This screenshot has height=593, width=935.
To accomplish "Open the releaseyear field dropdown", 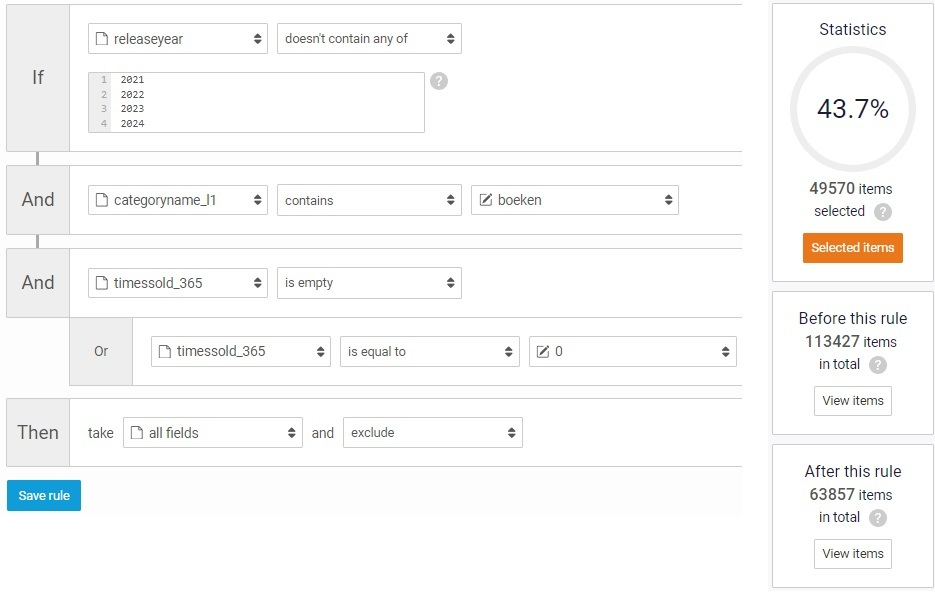I will (x=178, y=39).
